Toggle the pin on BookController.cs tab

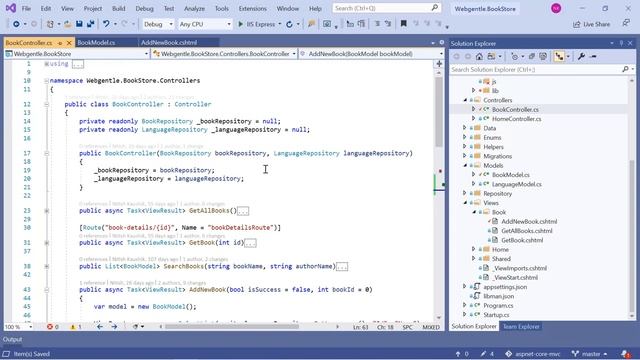(60, 43)
